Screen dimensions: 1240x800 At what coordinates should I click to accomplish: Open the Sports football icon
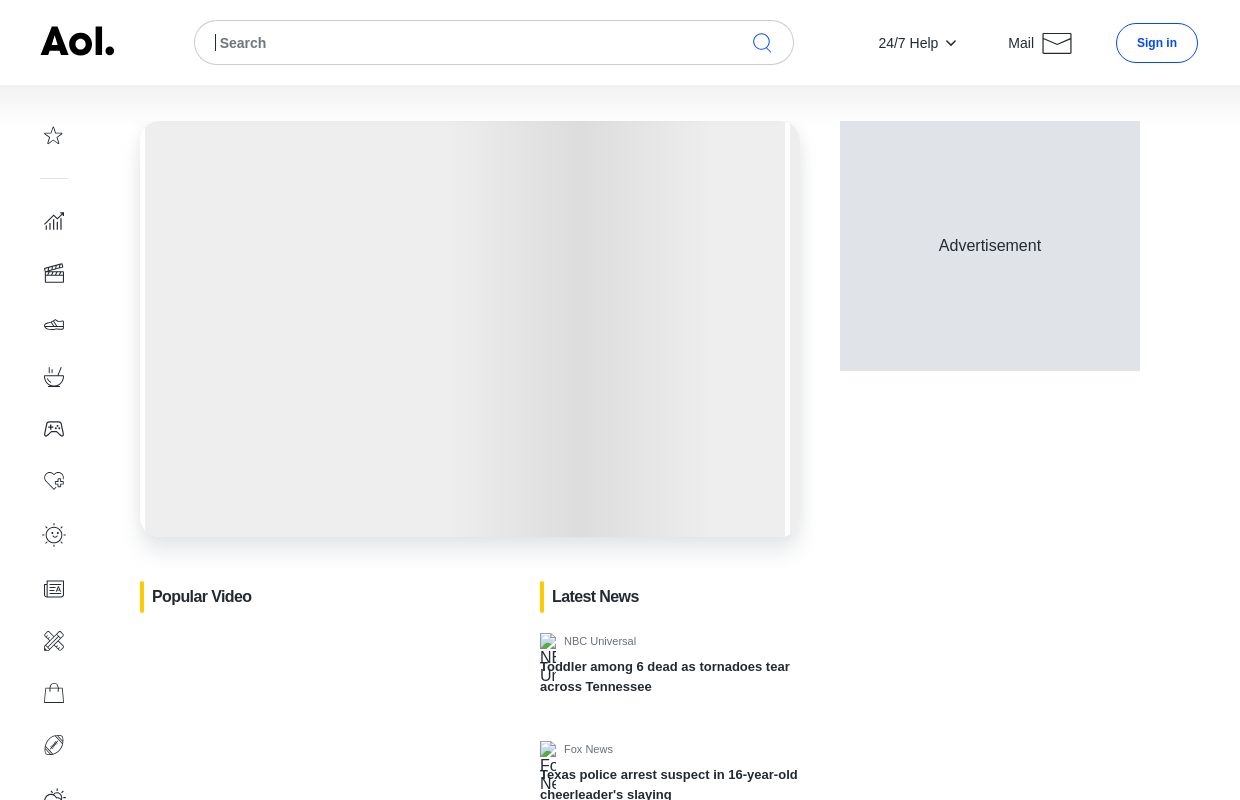click(54, 745)
